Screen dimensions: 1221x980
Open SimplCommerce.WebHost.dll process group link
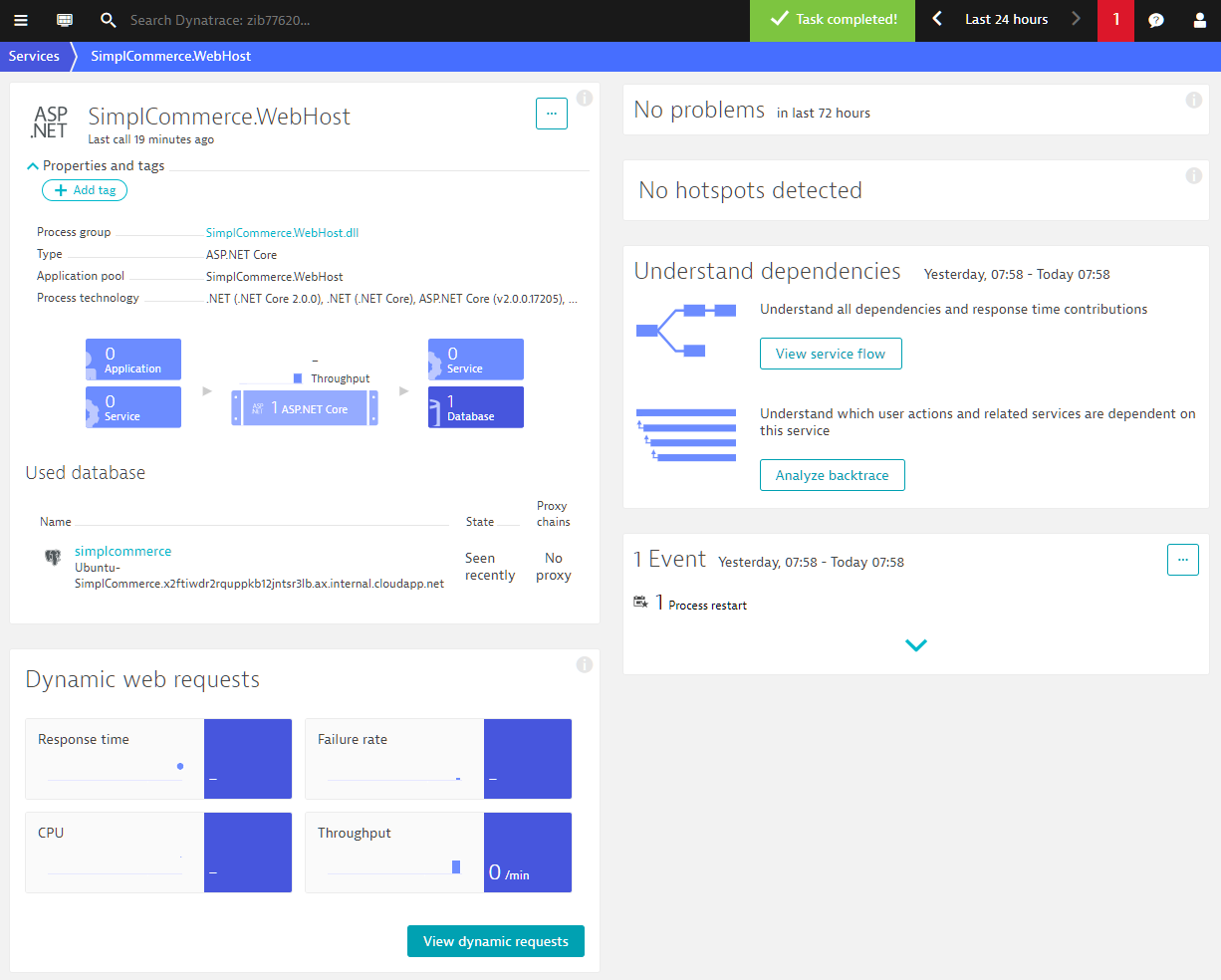pyautogui.click(x=282, y=233)
